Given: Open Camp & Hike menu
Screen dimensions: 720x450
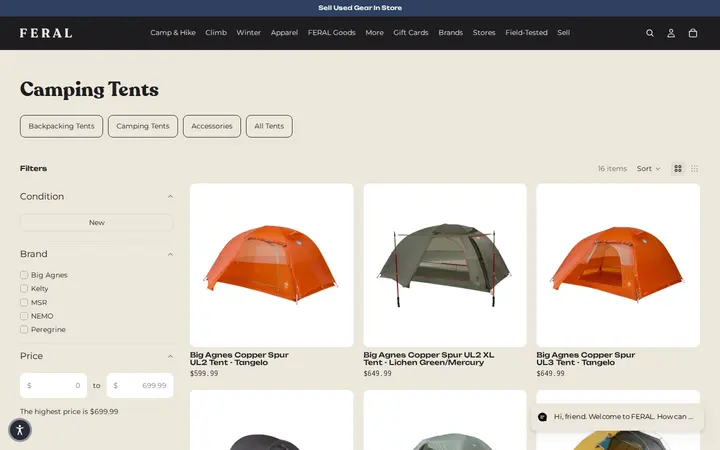Looking at the screenshot, I should point(173,33).
